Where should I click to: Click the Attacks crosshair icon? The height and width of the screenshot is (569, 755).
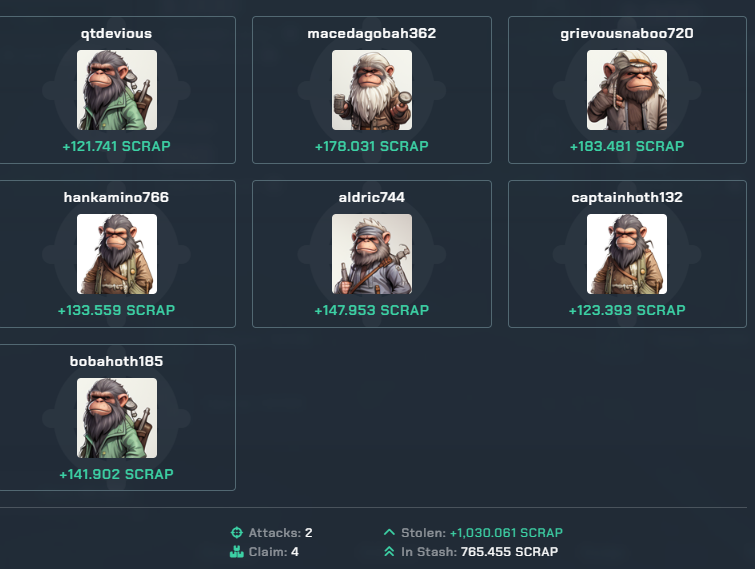[x=236, y=532]
